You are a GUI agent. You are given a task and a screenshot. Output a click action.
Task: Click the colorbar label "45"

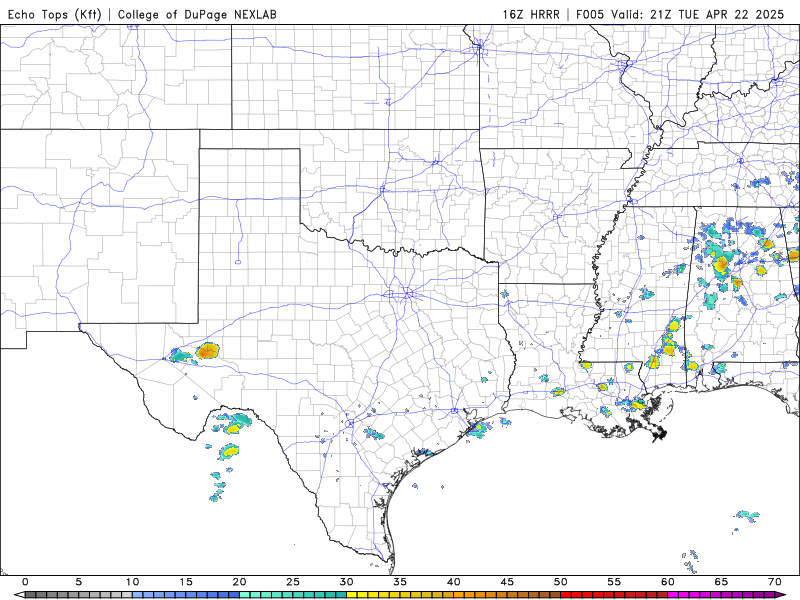[507, 582]
